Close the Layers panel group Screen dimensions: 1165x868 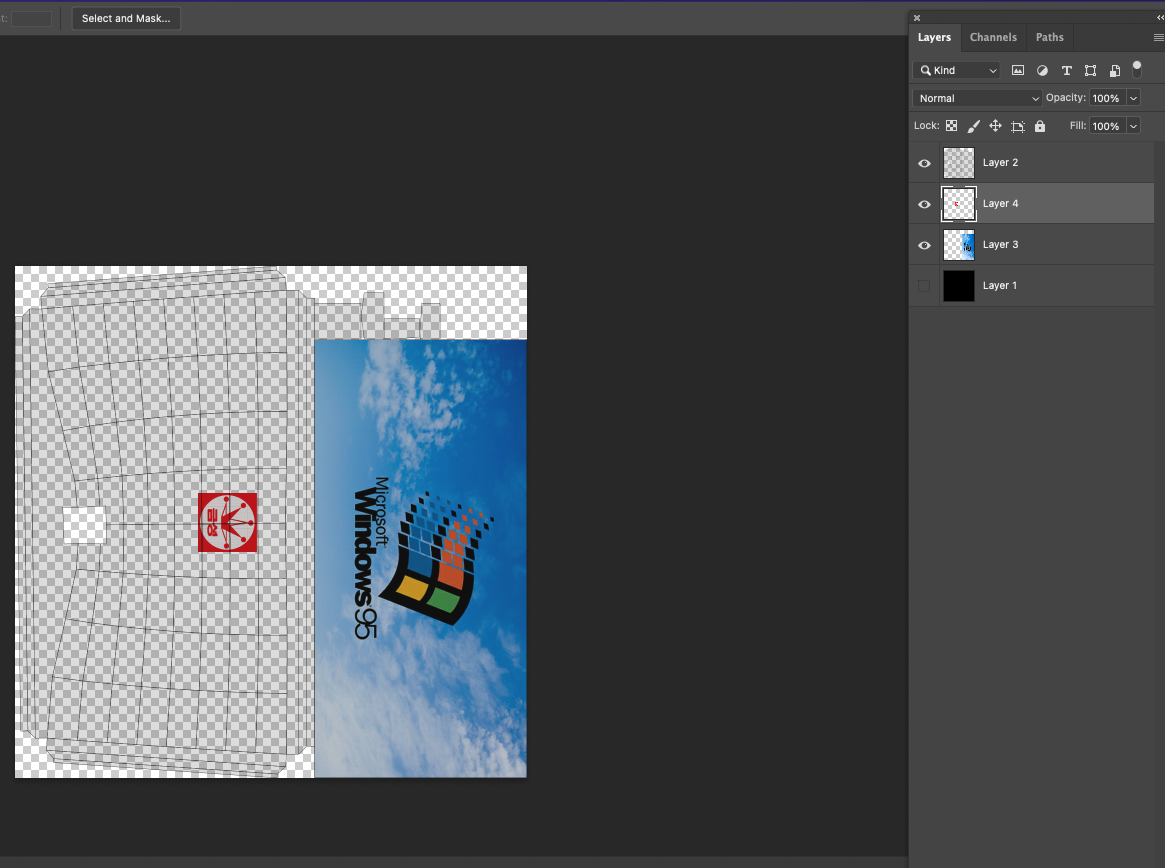(x=917, y=18)
